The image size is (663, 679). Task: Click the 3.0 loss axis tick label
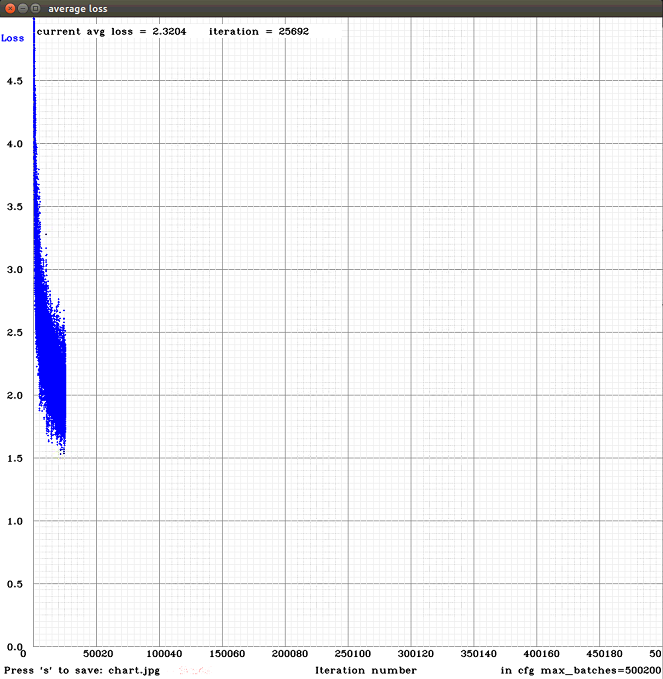(15, 270)
